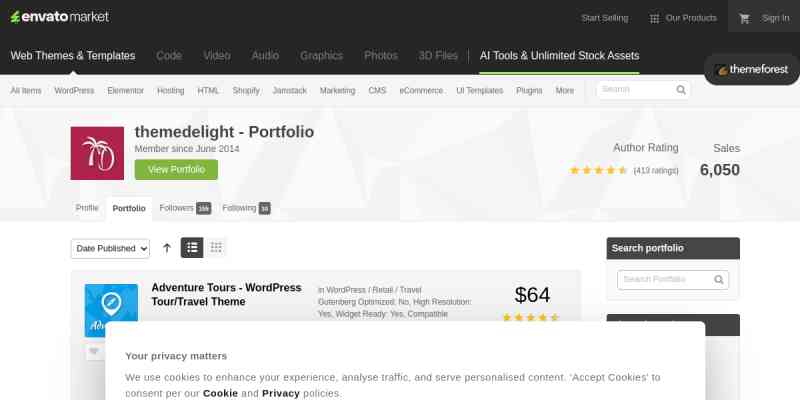
Task: Focus the Search Portfolio input field
Action: (667, 280)
